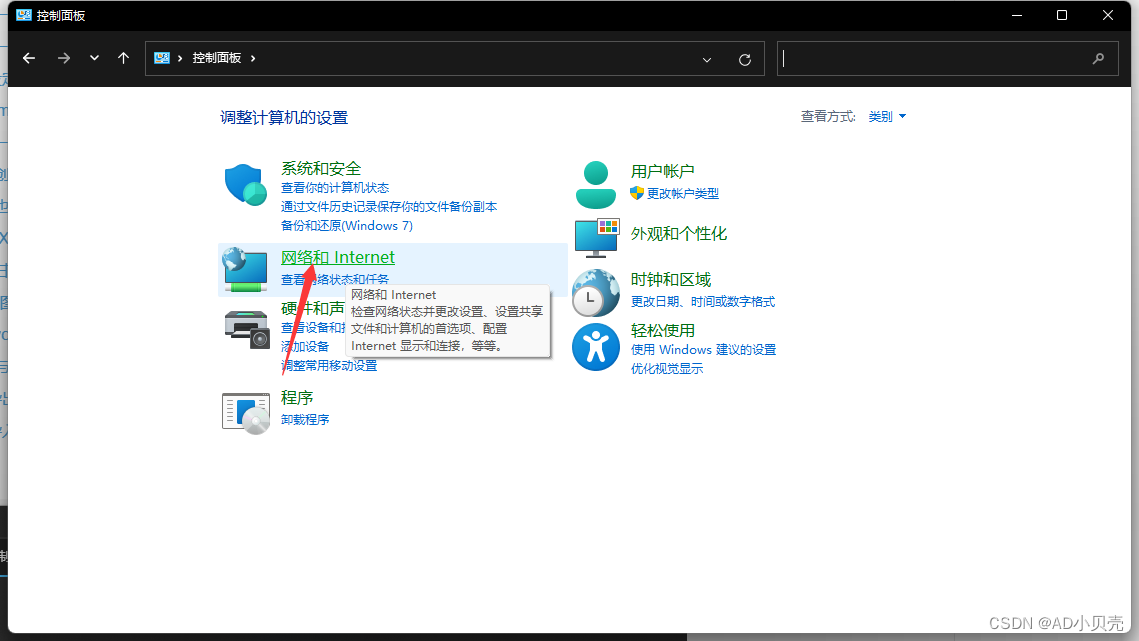Open 程序 category
The width and height of the screenshot is (1139, 641).
tap(297, 398)
